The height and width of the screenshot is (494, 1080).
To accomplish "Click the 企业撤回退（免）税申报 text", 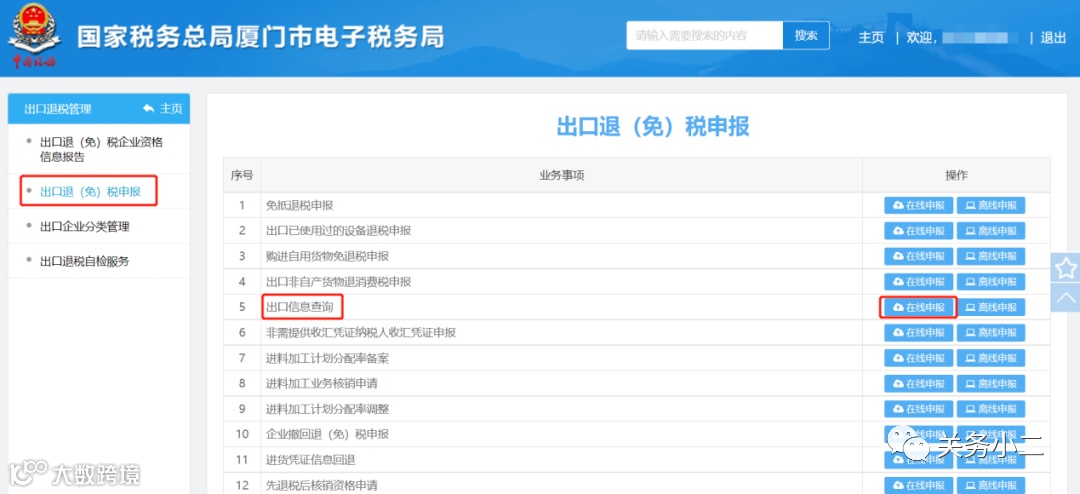I will [327, 435].
